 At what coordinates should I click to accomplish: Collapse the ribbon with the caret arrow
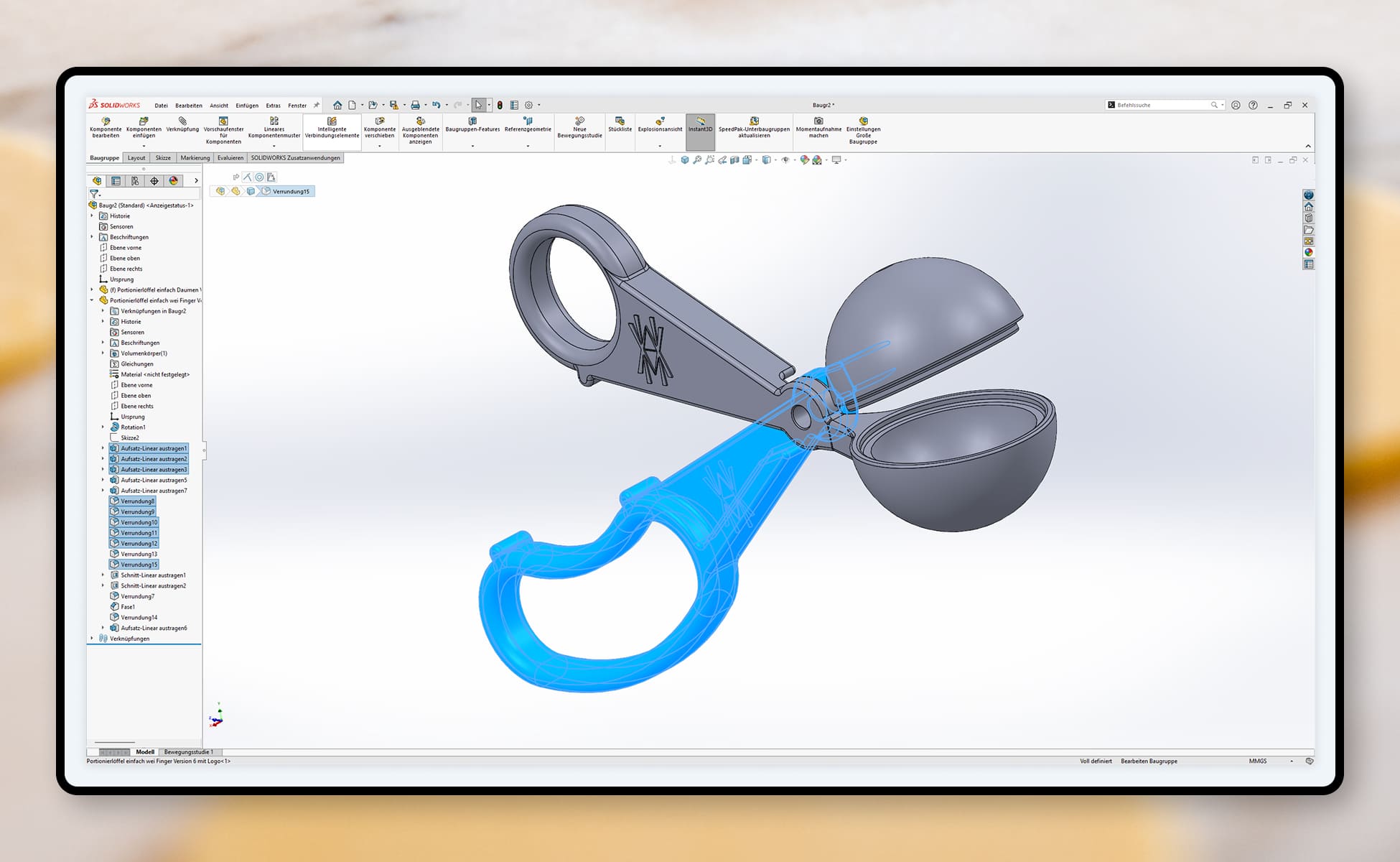coord(1308,147)
